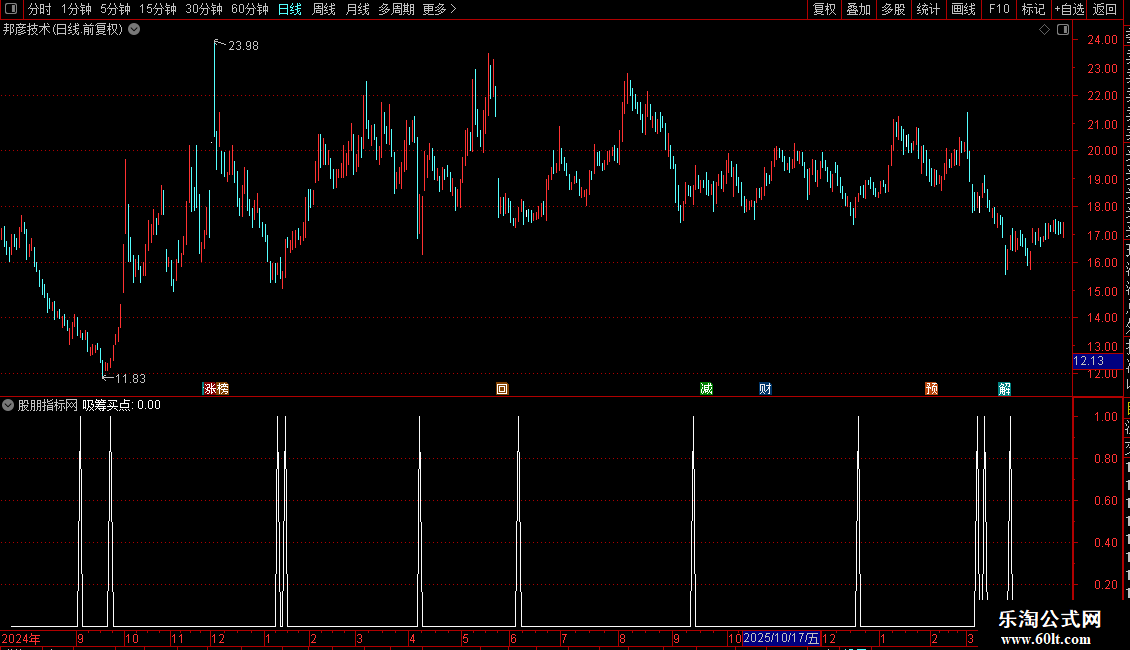Click the 吸筹买点: 0.00 indicator value

pyautogui.click(x=121, y=405)
